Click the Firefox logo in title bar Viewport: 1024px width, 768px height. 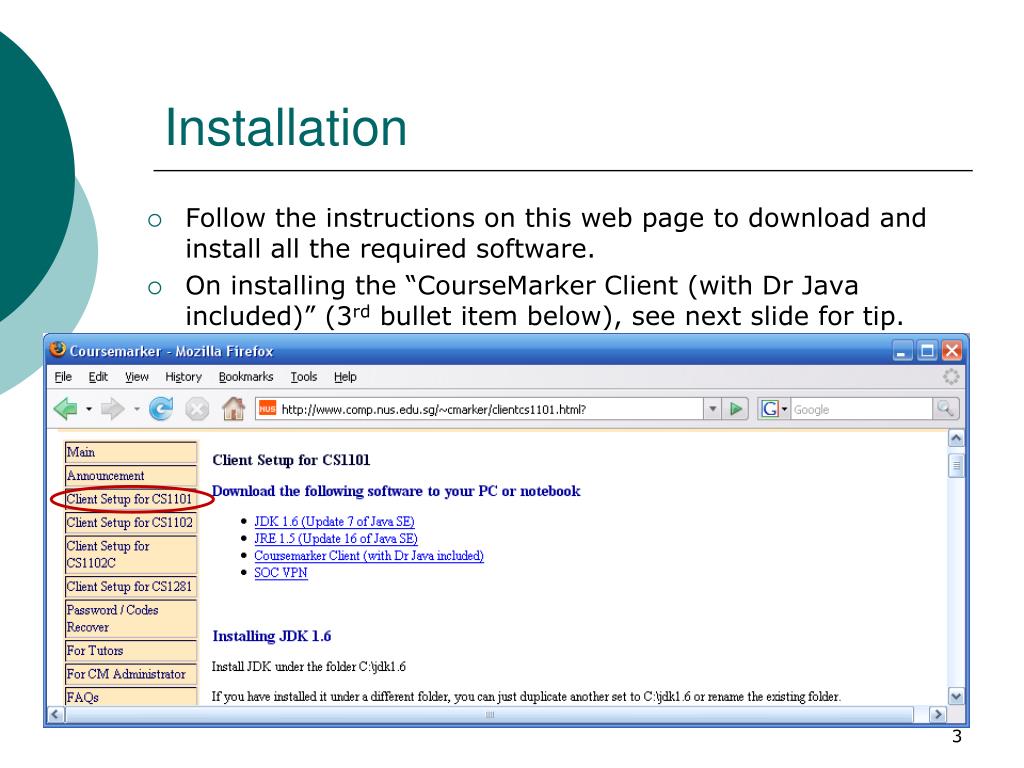click(x=57, y=349)
